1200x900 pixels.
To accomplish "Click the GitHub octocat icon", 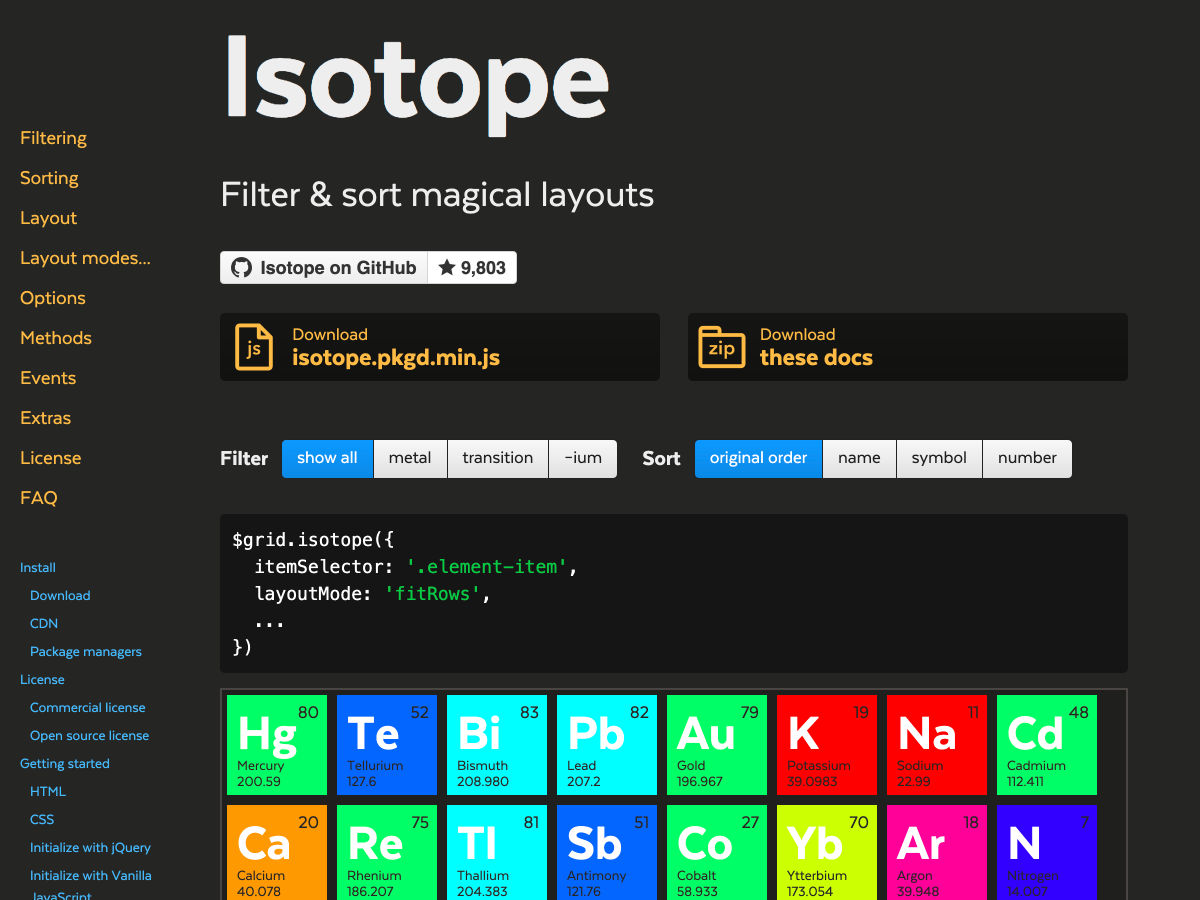I will [x=241, y=268].
